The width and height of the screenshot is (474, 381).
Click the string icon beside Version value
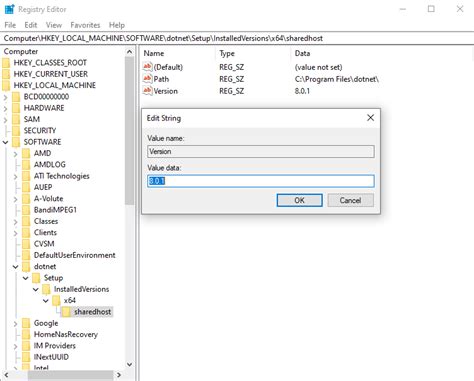point(147,91)
